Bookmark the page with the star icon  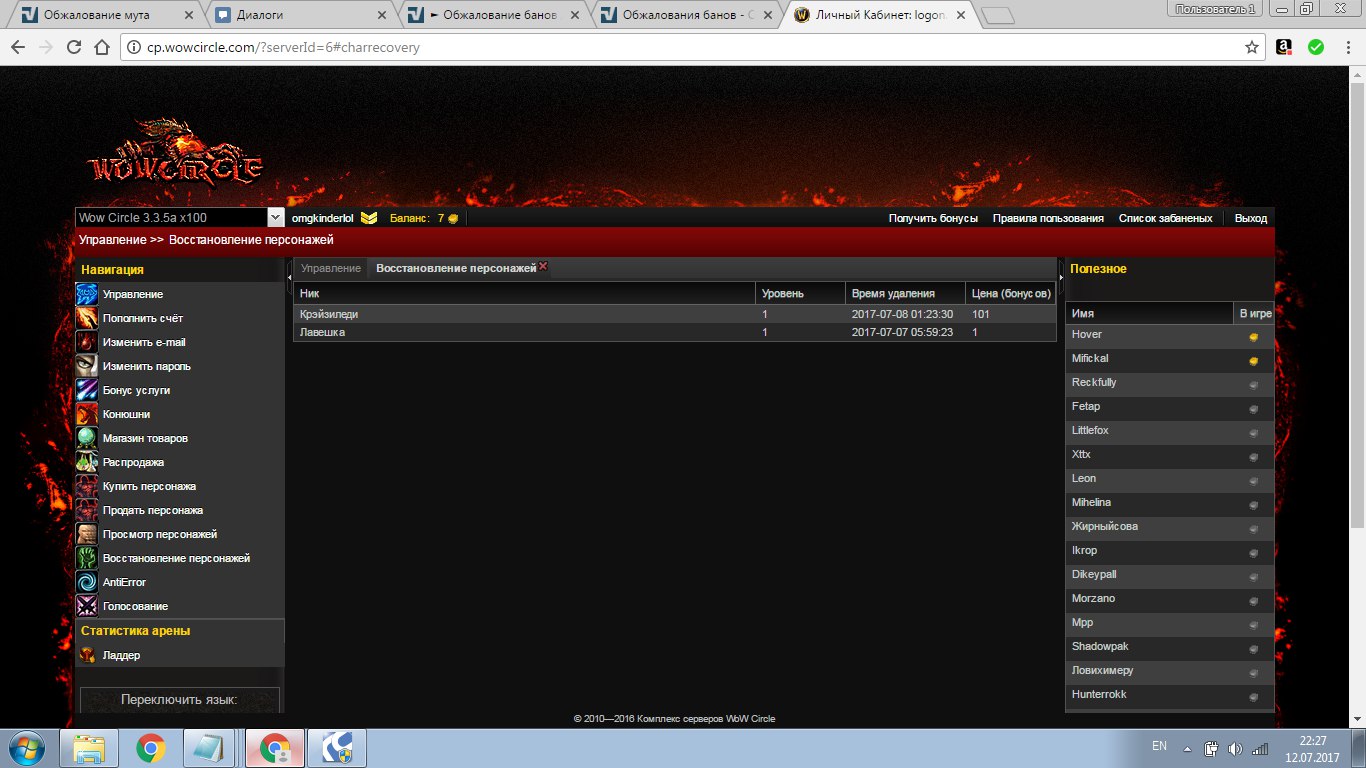(x=1251, y=47)
